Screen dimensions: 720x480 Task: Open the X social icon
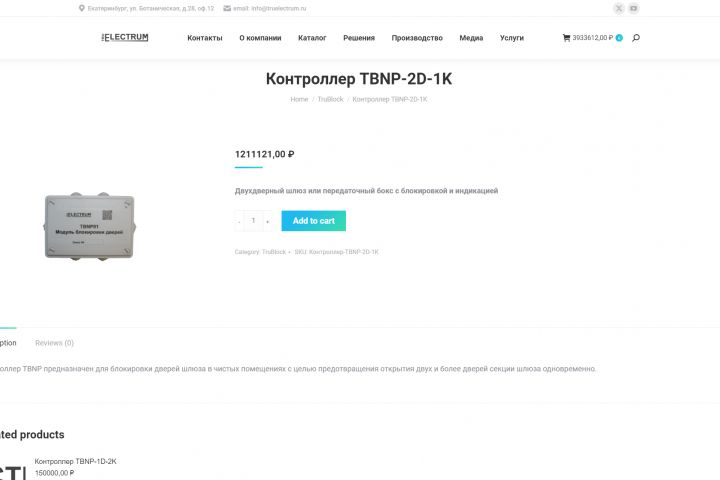tap(619, 8)
